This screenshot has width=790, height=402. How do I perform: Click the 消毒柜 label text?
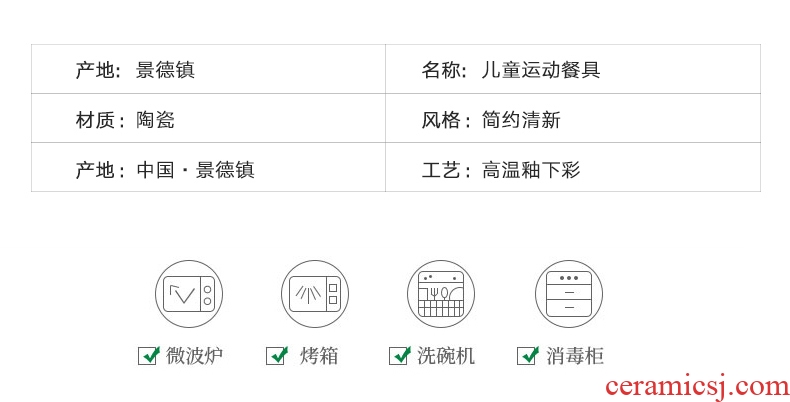[575, 356]
